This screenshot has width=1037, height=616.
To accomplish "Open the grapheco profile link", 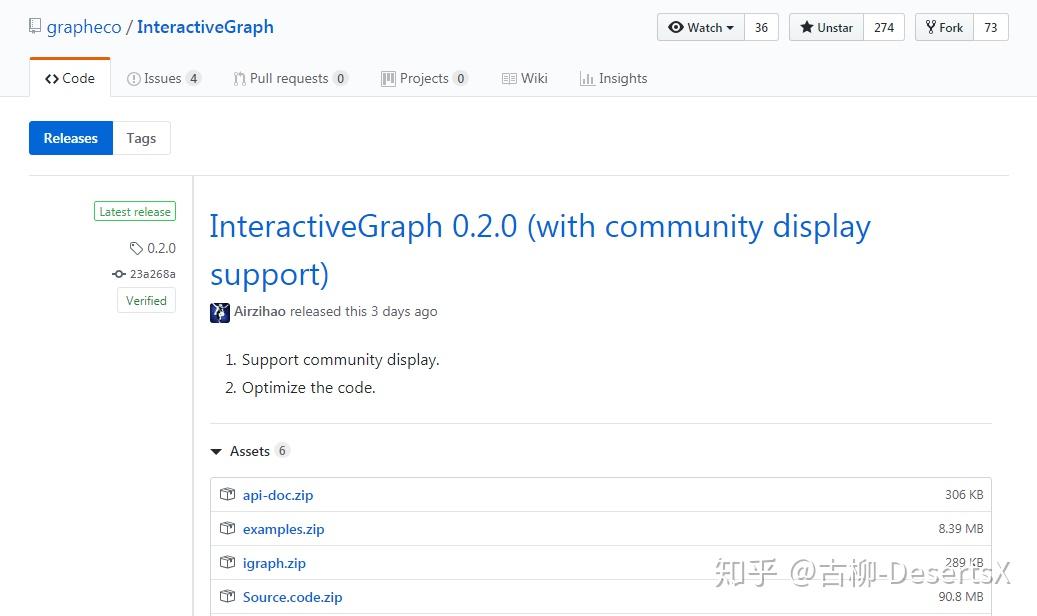I will point(84,26).
